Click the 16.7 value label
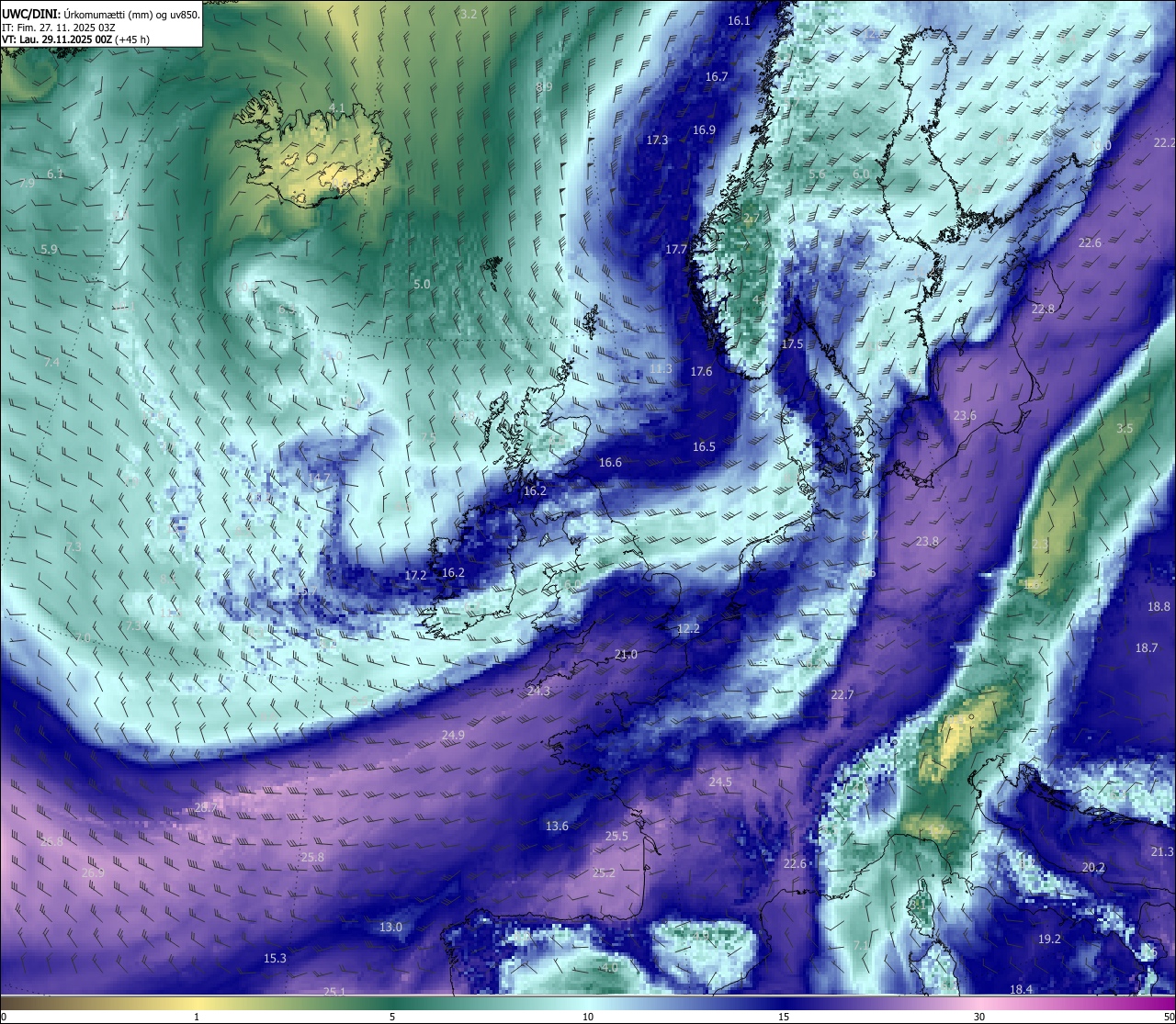Viewport: 1176px width, 1024px height. point(717,77)
